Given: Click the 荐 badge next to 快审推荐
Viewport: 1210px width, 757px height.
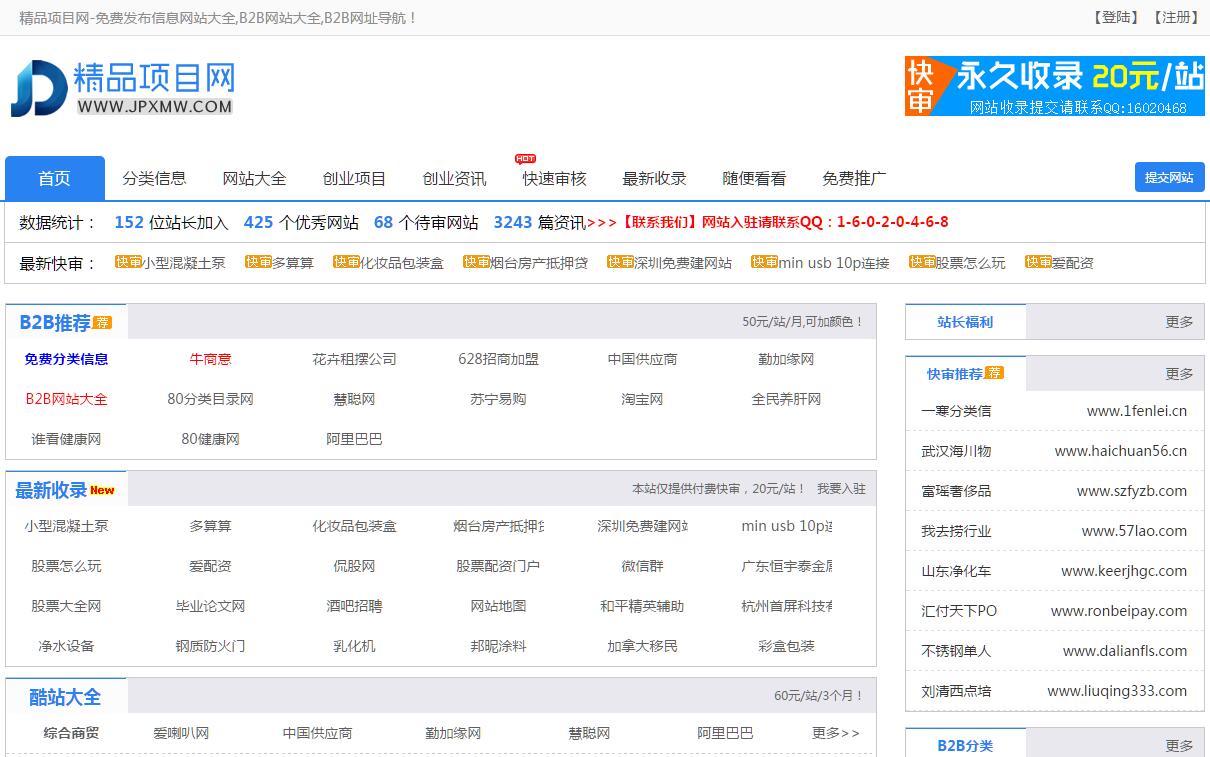Looking at the screenshot, I should [994, 372].
